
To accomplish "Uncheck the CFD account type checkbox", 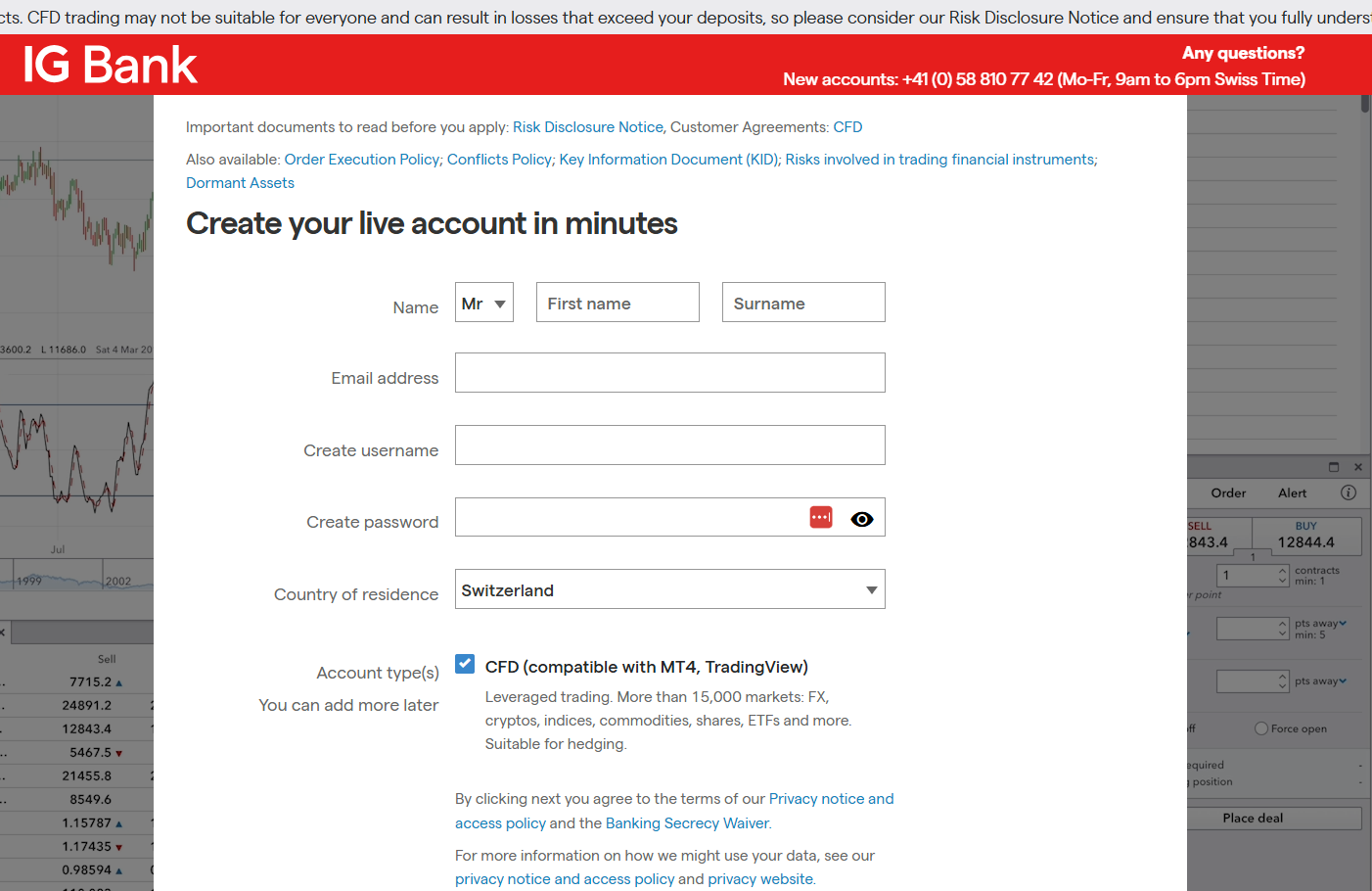I will point(465,664).
